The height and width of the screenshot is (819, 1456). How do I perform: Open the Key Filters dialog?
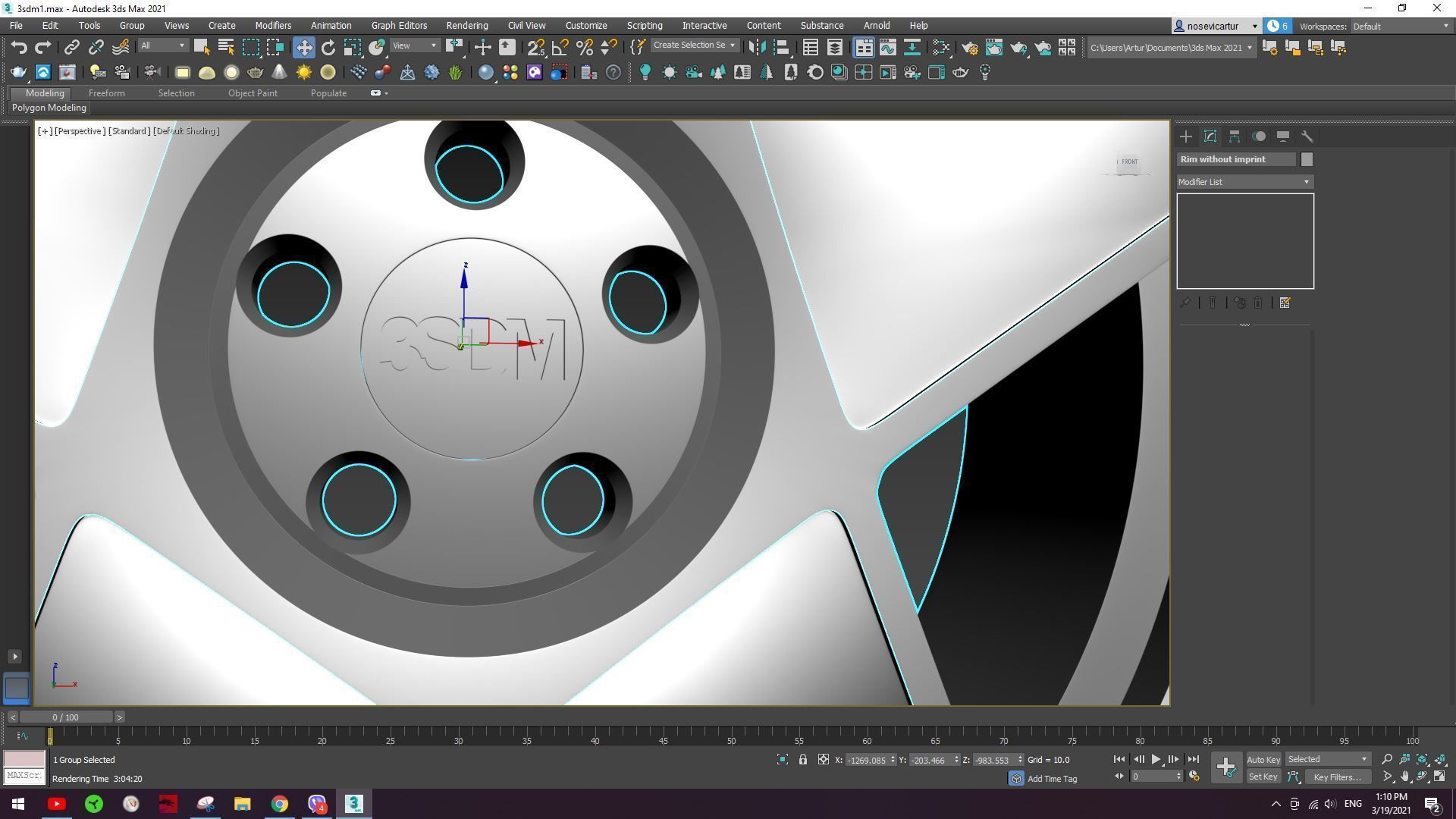(1337, 777)
